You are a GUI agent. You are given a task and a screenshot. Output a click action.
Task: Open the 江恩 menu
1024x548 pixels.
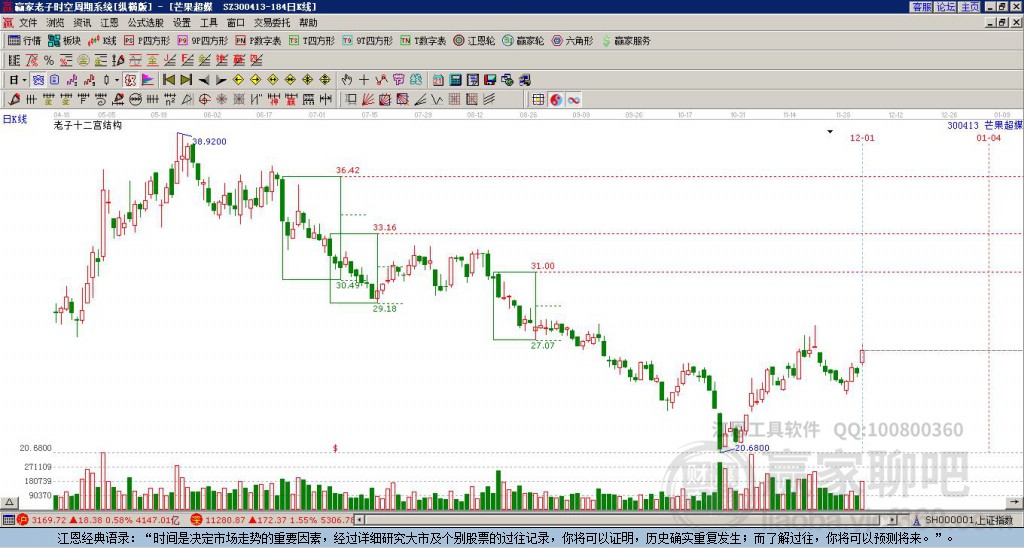point(110,23)
